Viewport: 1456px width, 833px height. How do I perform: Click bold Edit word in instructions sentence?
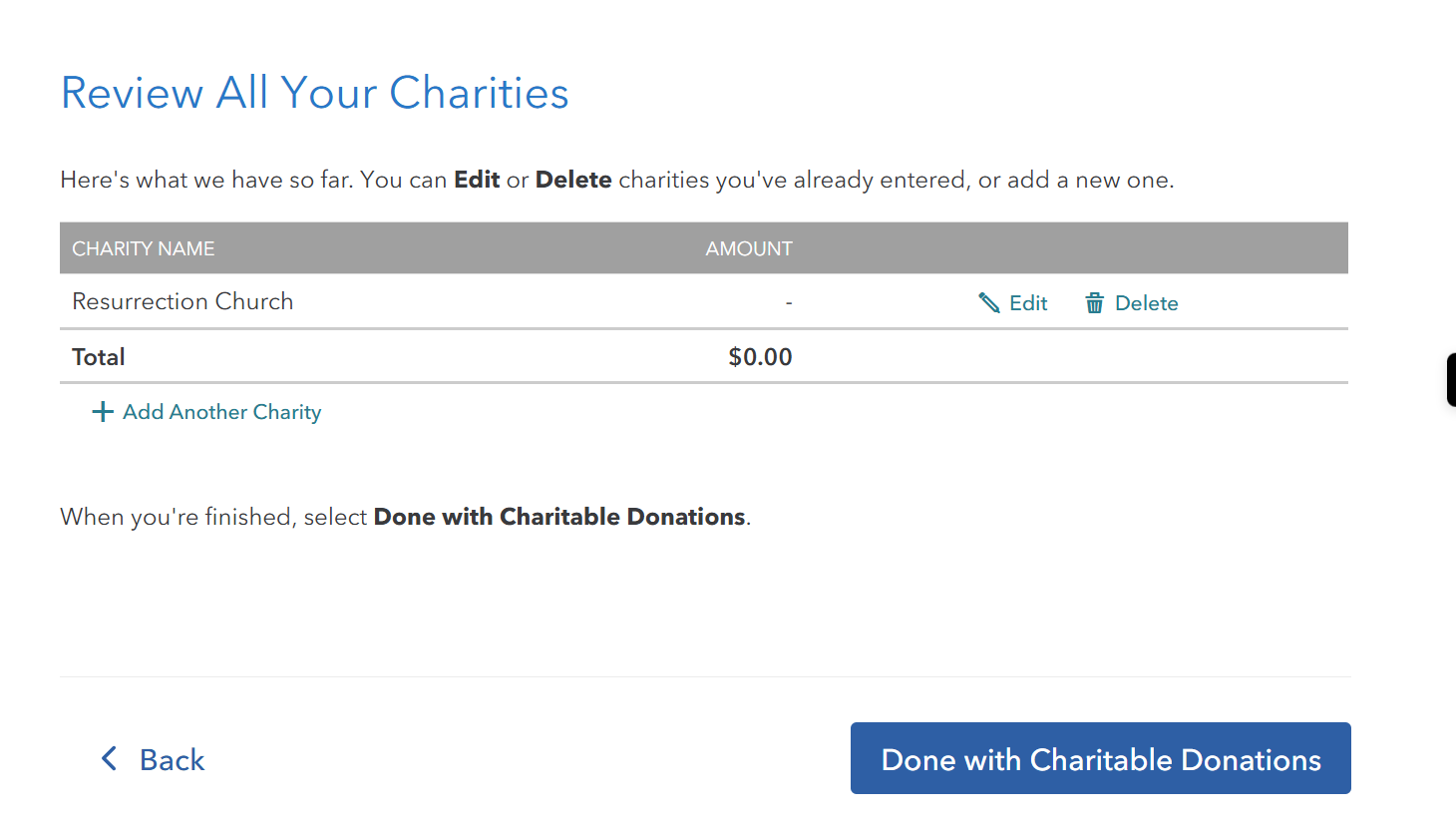point(477,180)
